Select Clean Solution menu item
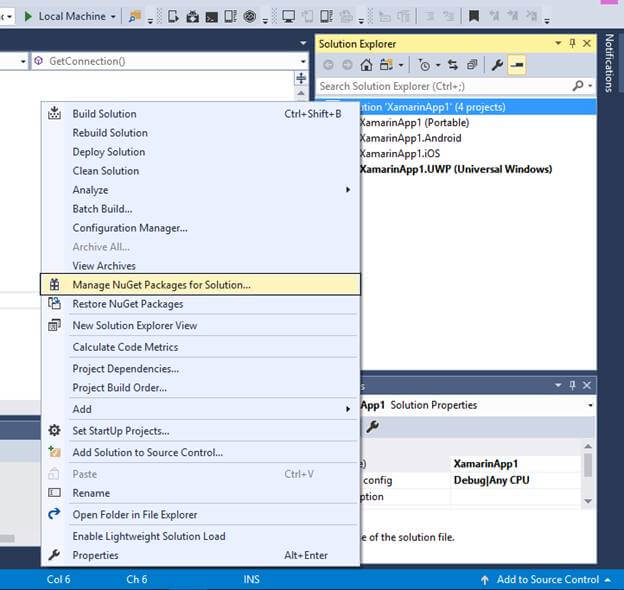The height and width of the screenshot is (590, 624). click(201, 171)
